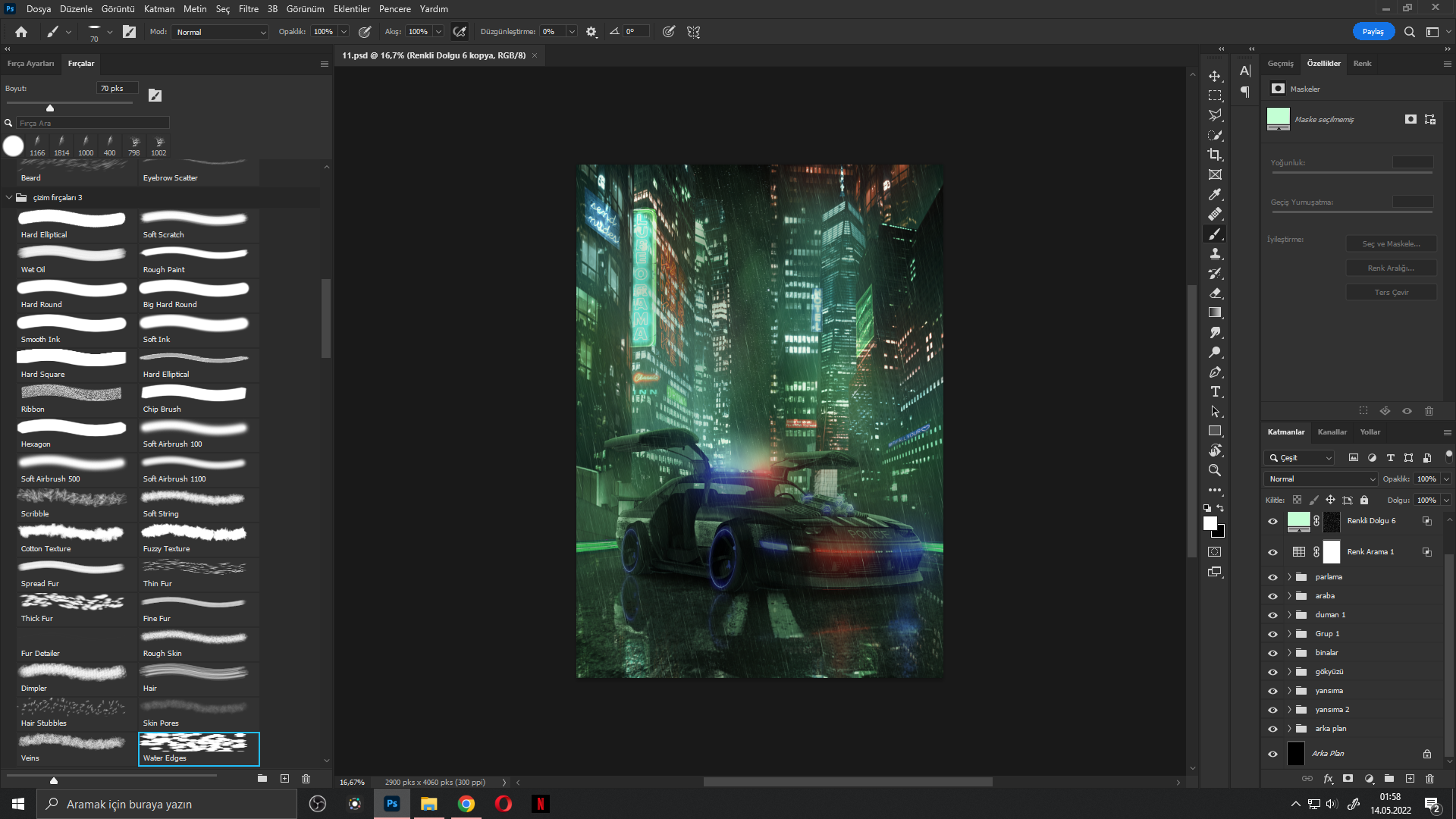Image resolution: width=1456 pixels, height=819 pixels.
Task: Select the Polygonal Lasso tool
Action: pyautogui.click(x=1215, y=115)
